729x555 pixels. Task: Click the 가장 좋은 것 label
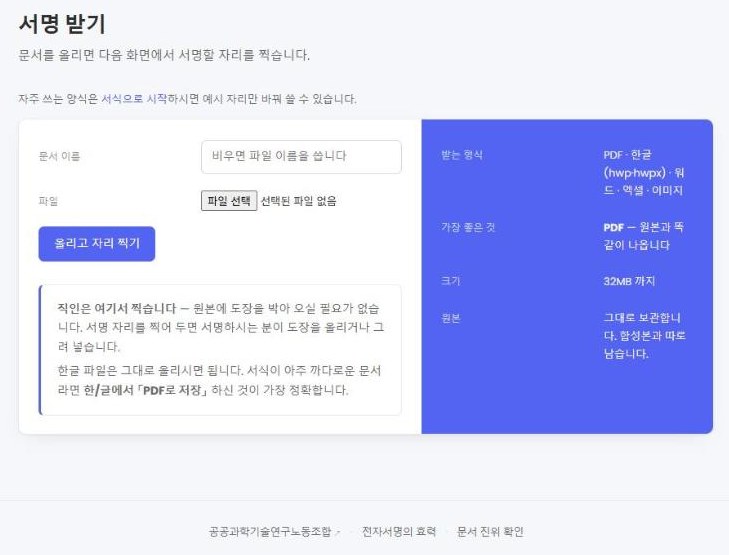(x=468, y=227)
